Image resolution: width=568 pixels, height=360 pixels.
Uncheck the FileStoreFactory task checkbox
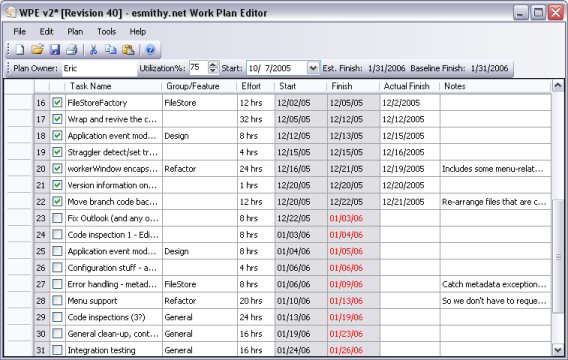point(57,102)
